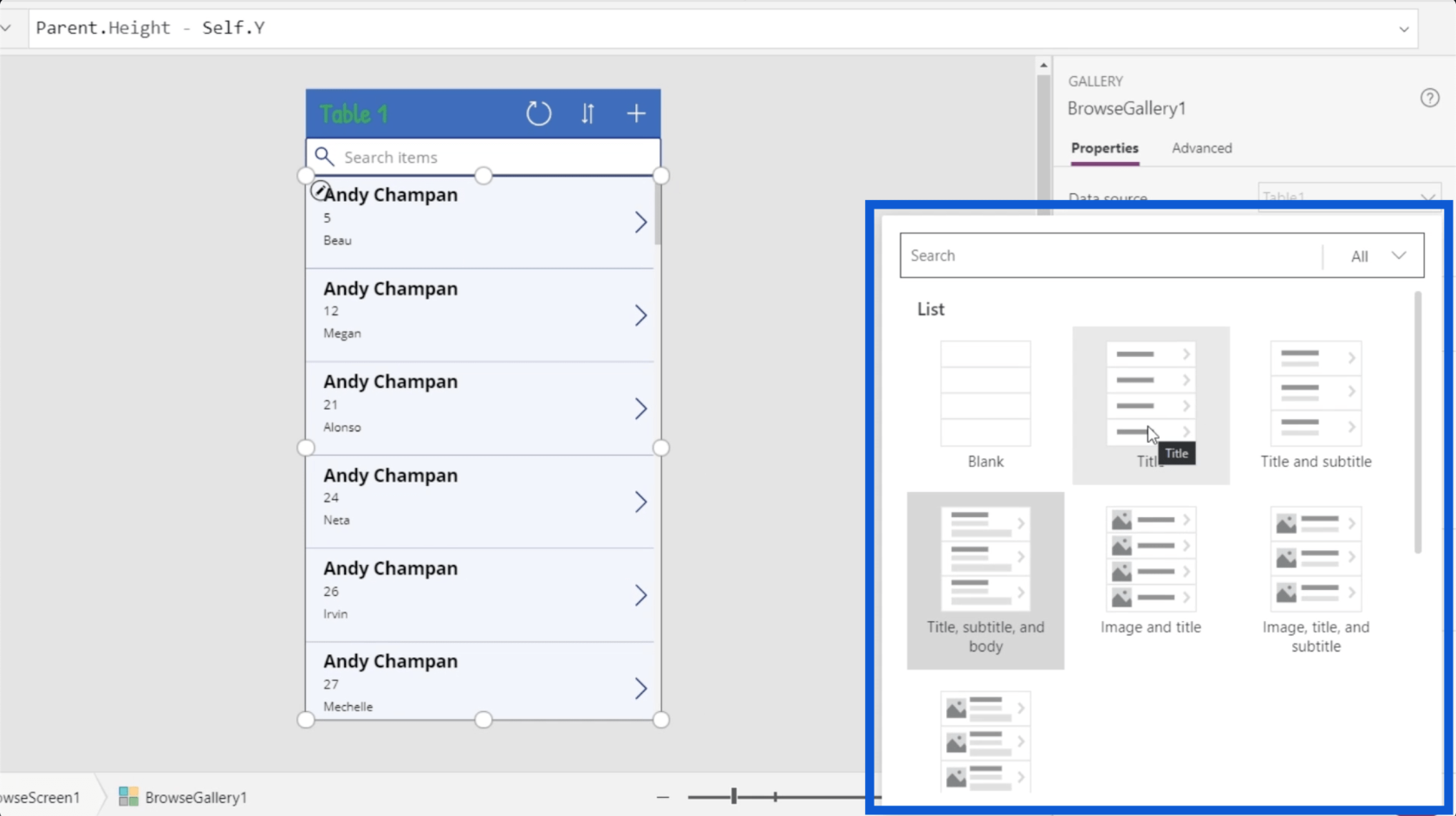Select the Properties tab

tap(1104, 148)
